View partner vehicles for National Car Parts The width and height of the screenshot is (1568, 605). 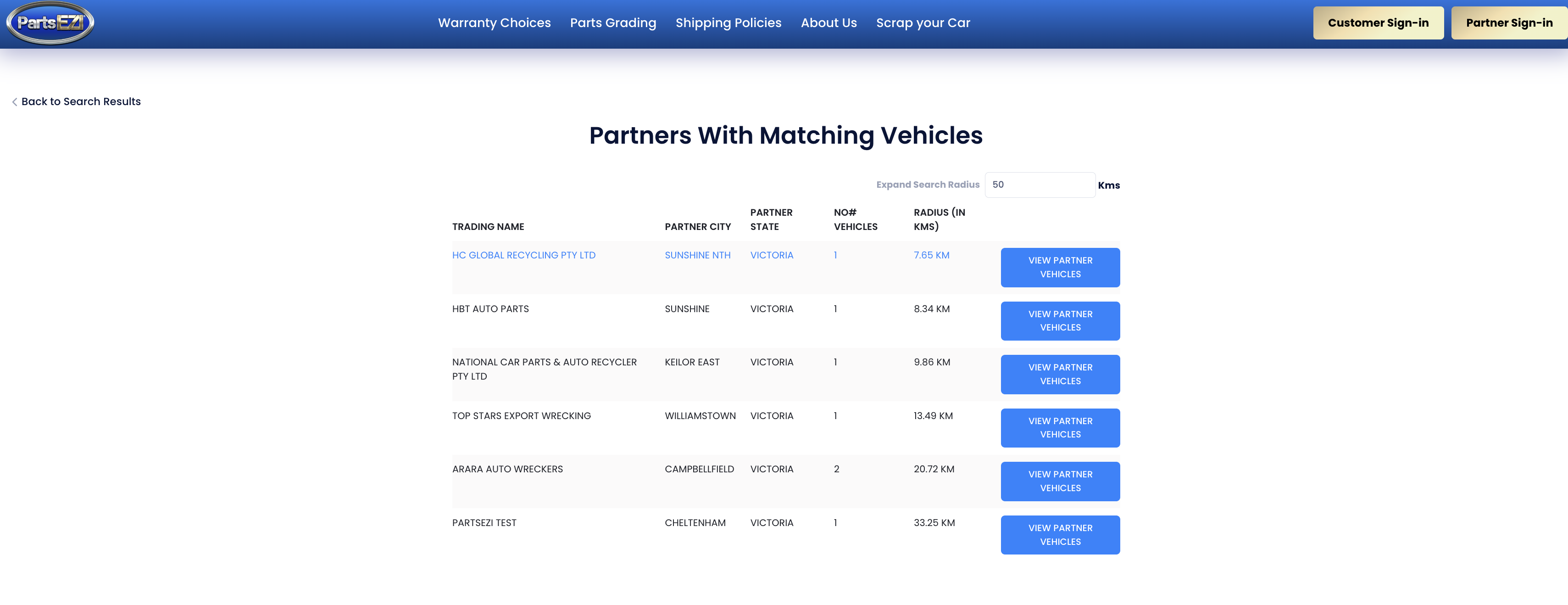1060,374
